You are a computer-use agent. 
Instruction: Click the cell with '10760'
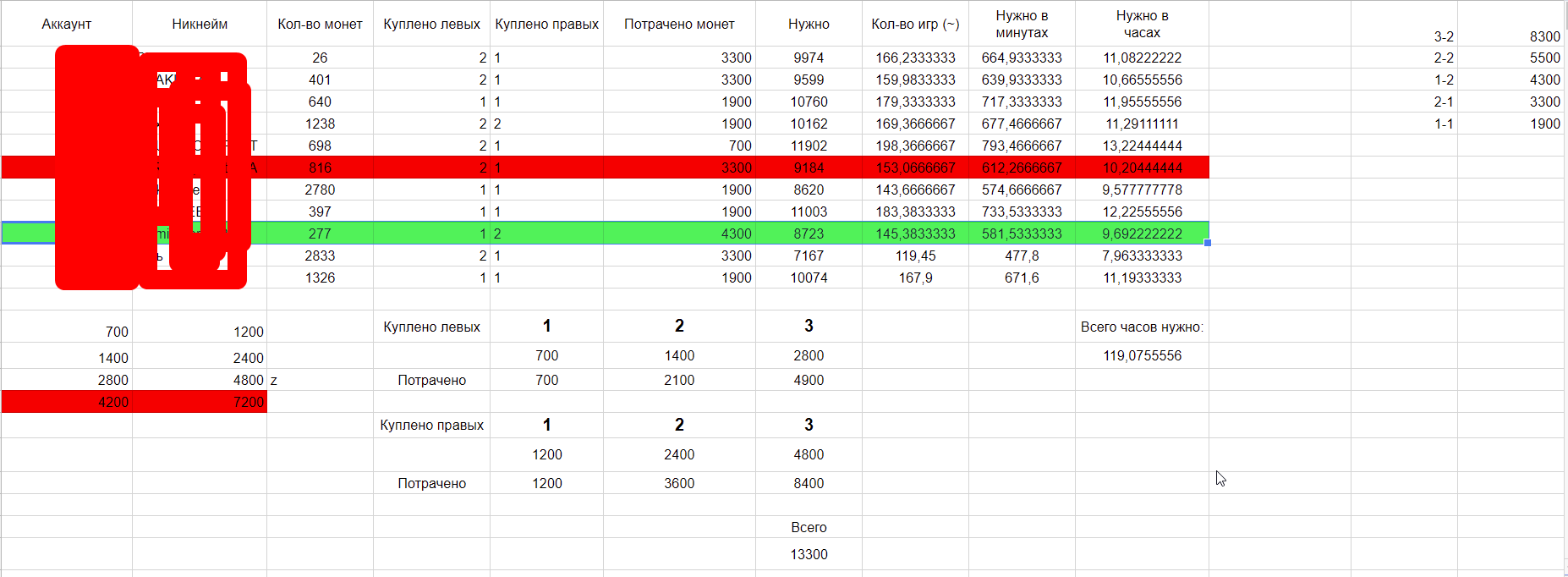(x=809, y=102)
